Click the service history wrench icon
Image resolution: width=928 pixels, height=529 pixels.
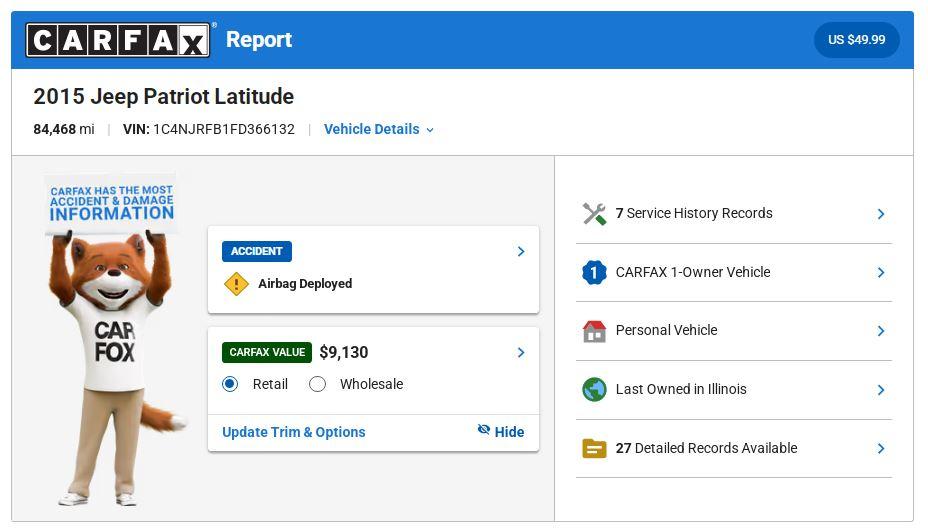594,214
